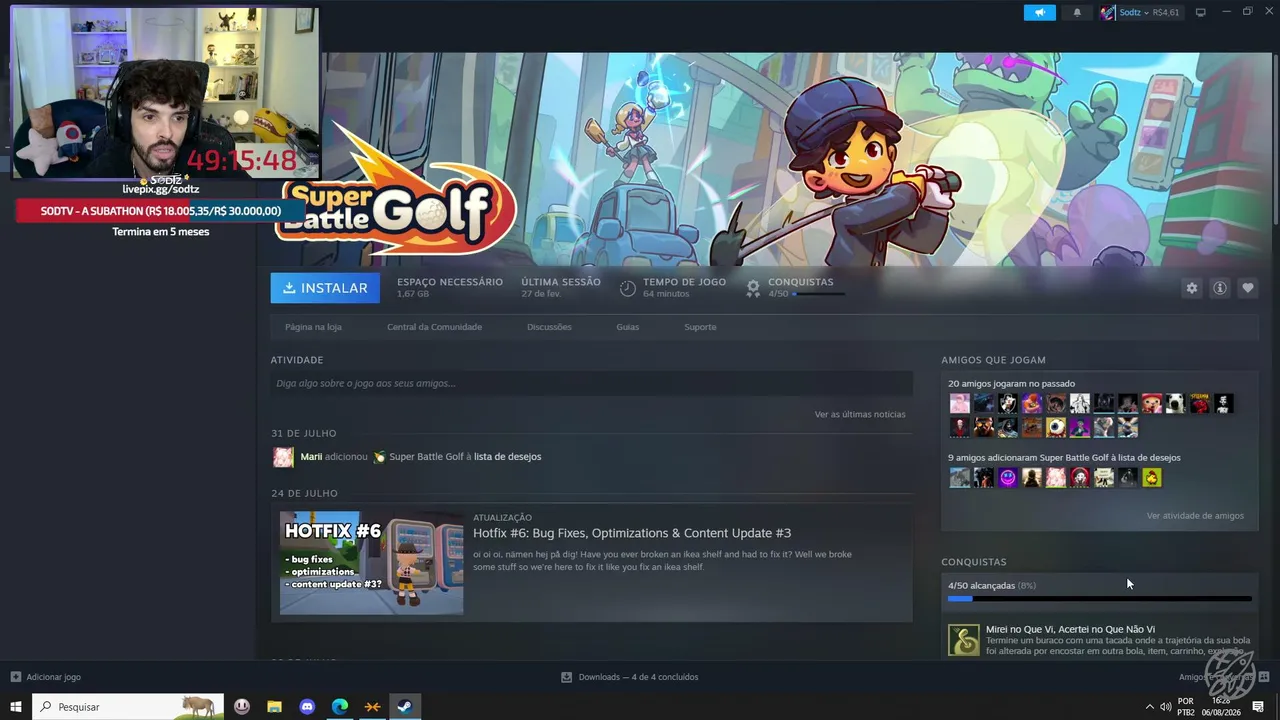The height and width of the screenshot is (720, 1280).
Task: Select the purple smiley face friend avatar
Action: coord(1008,478)
